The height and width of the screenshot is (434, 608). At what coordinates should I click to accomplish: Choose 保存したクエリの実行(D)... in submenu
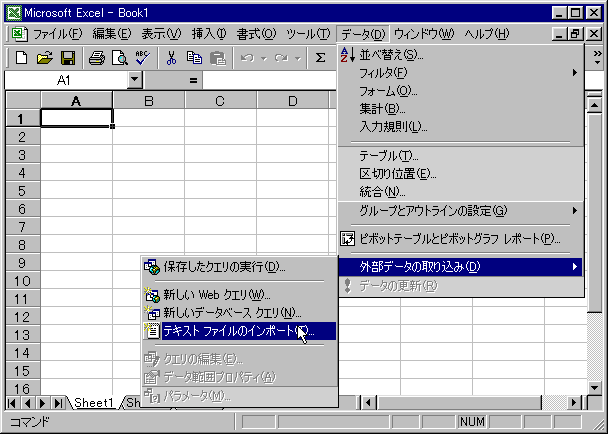[239, 266]
